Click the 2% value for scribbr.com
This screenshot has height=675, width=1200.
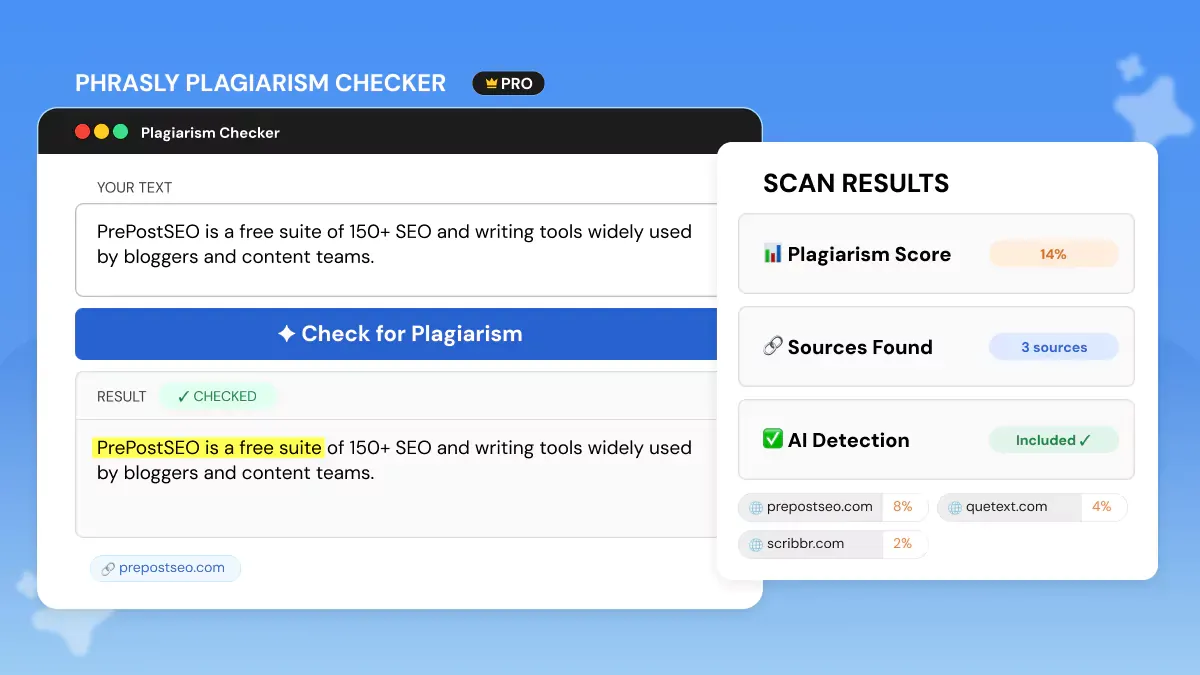click(903, 544)
